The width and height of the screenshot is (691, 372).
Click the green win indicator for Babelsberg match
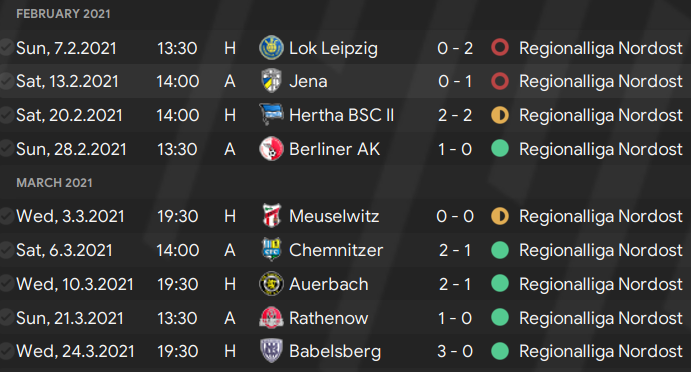tap(500, 351)
